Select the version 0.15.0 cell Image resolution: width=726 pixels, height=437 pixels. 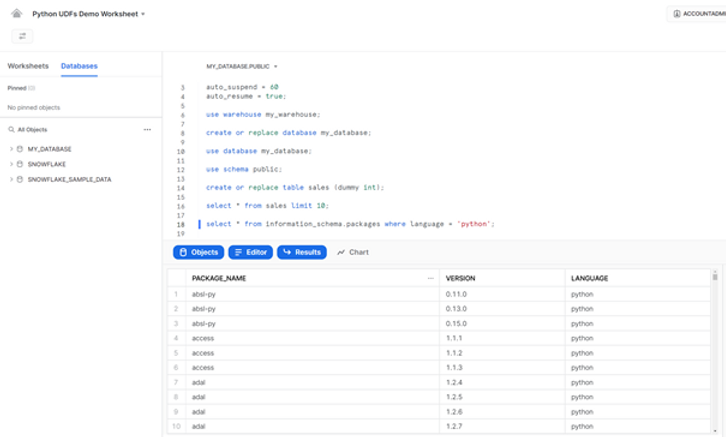click(x=502, y=324)
